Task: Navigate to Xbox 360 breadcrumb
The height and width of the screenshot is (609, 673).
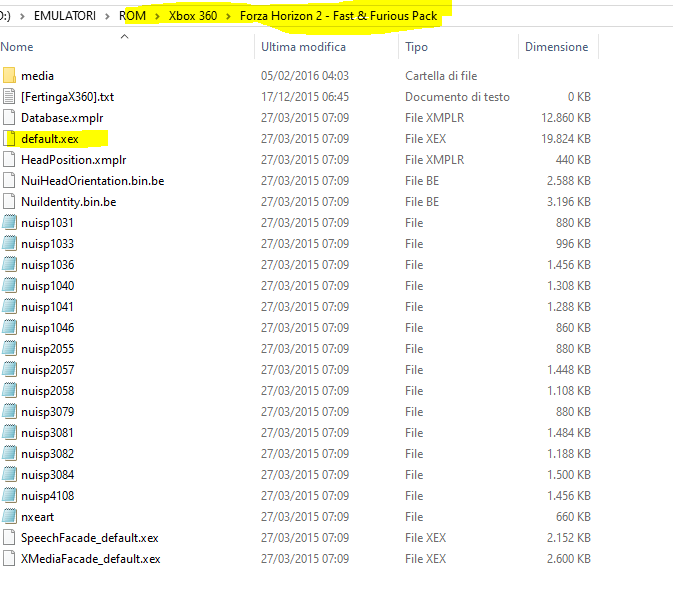Action: [x=193, y=16]
